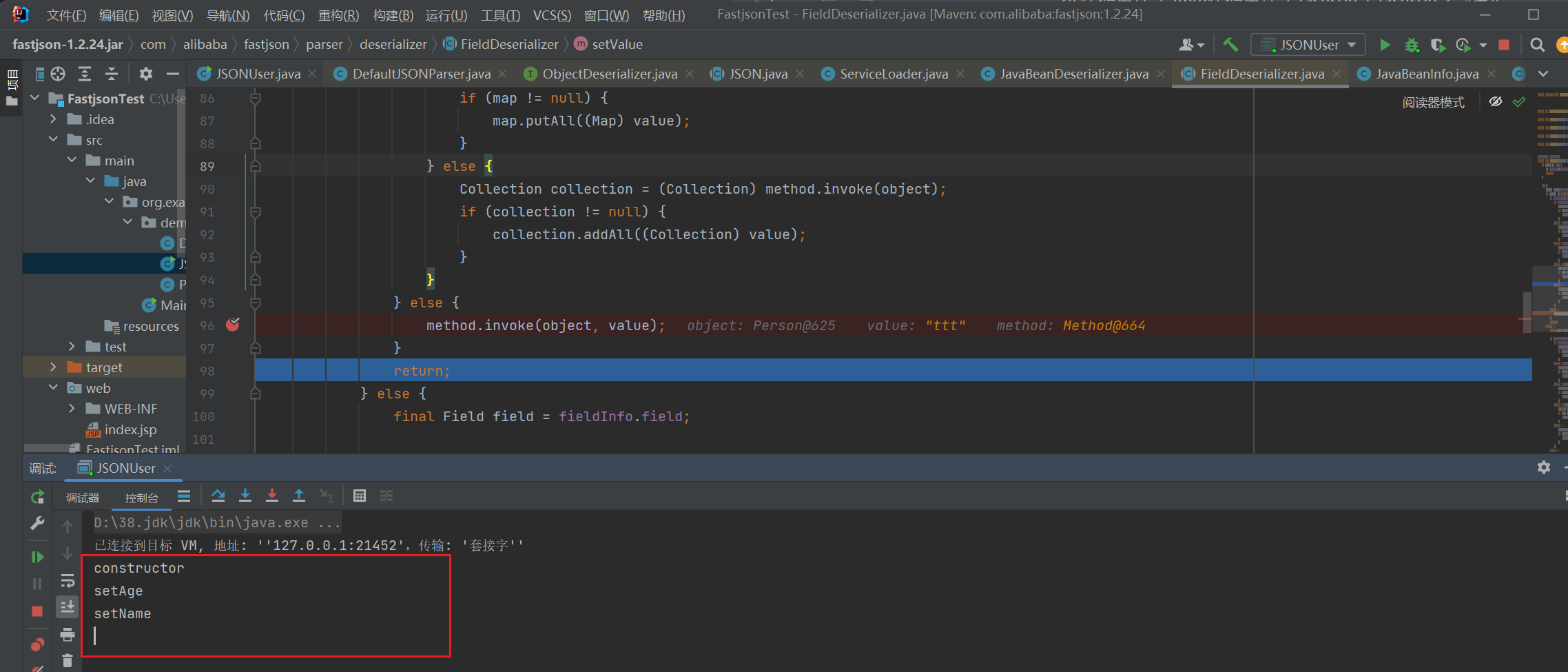Click the green inspection checkmark

coord(1519,102)
